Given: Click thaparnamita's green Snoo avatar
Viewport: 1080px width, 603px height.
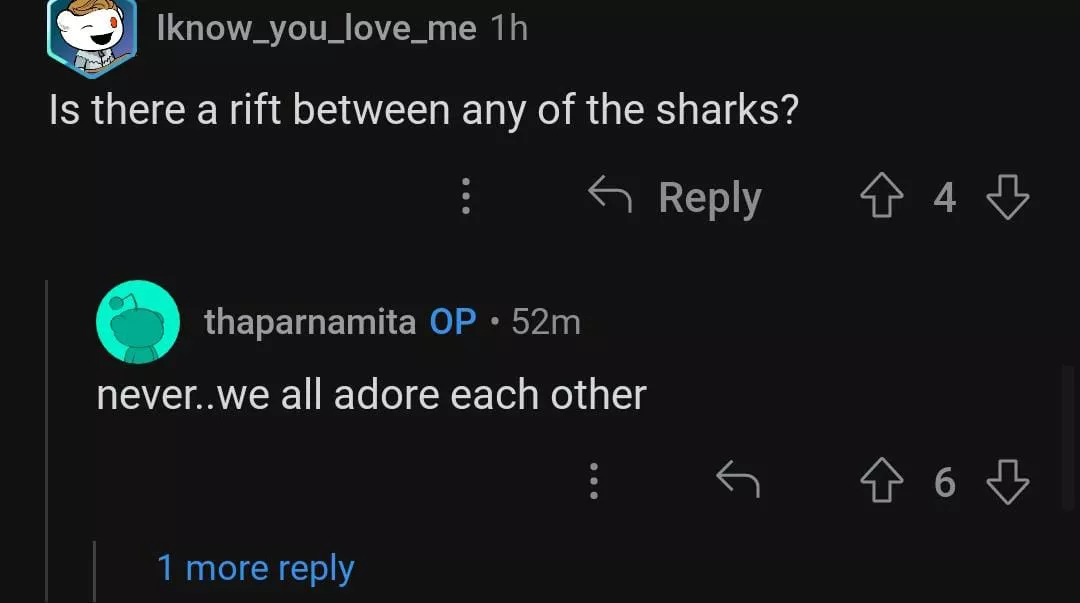Looking at the screenshot, I should click(x=137, y=322).
